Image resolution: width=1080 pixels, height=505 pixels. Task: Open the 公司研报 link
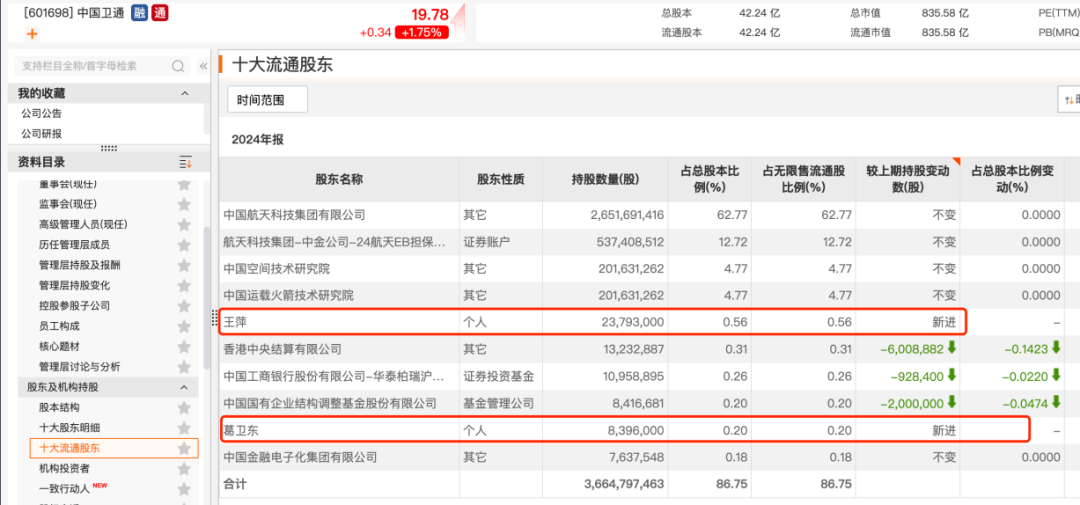[41, 133]
